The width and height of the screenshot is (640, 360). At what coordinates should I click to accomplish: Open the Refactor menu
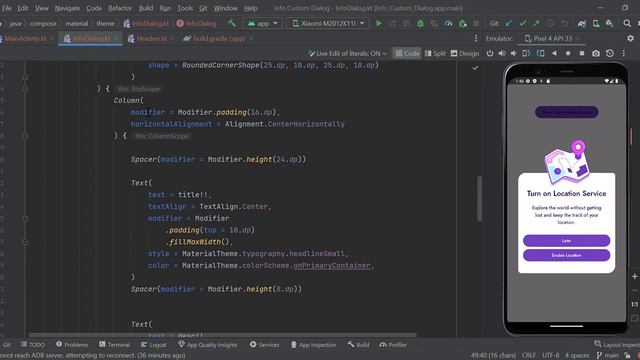pos(120,8)
